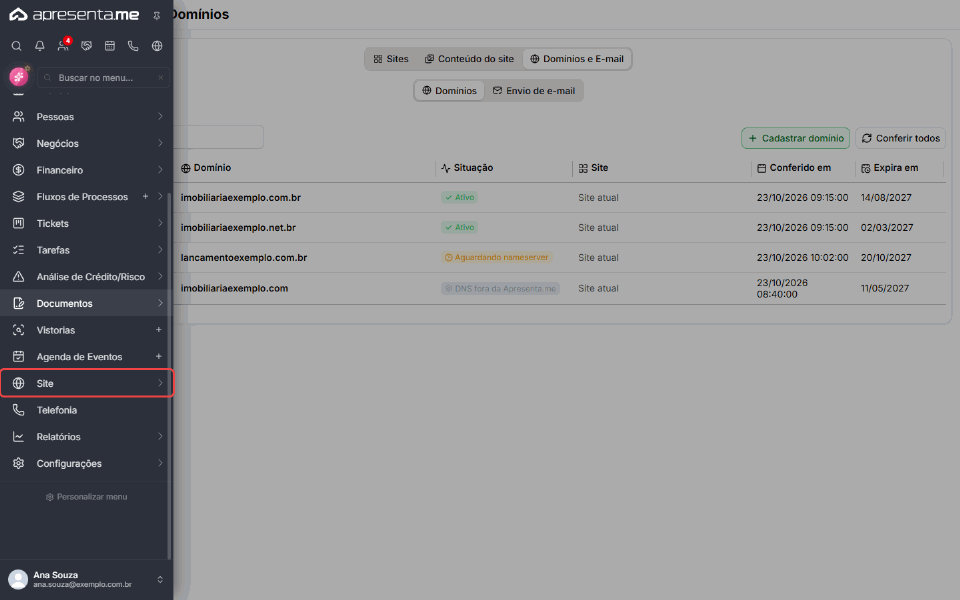
Task: Click the pink sparkle assistant avatar
Action: pyautogui.click(x=19, y=77)
